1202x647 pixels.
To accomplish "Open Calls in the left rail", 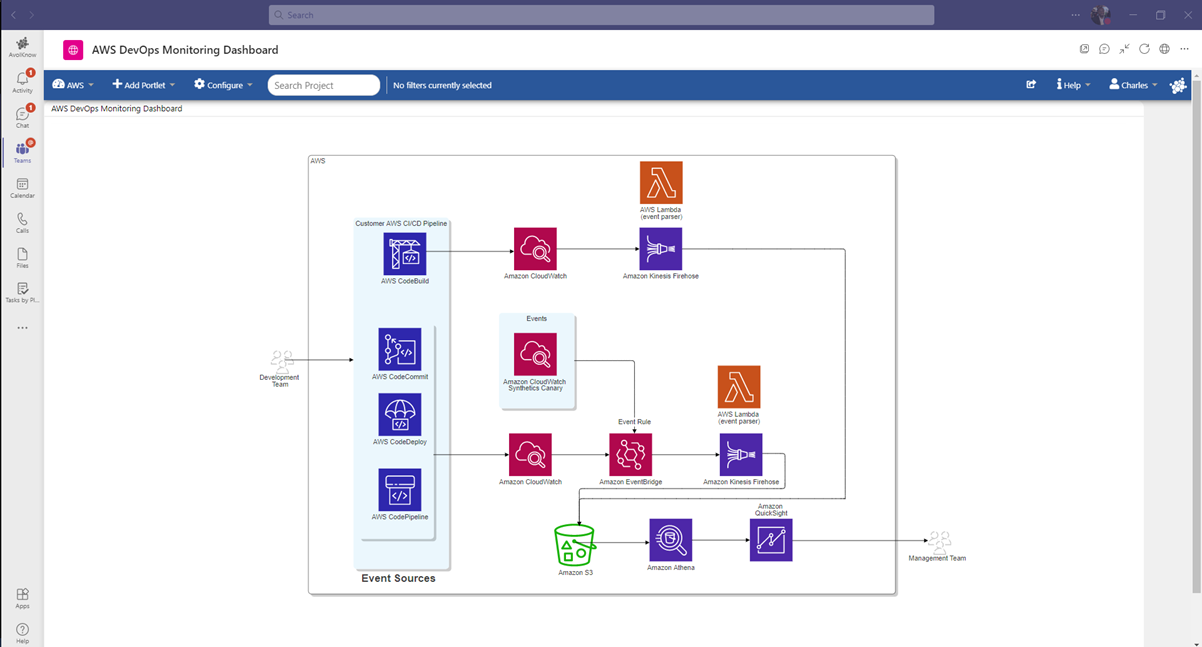I will (22, 223).
